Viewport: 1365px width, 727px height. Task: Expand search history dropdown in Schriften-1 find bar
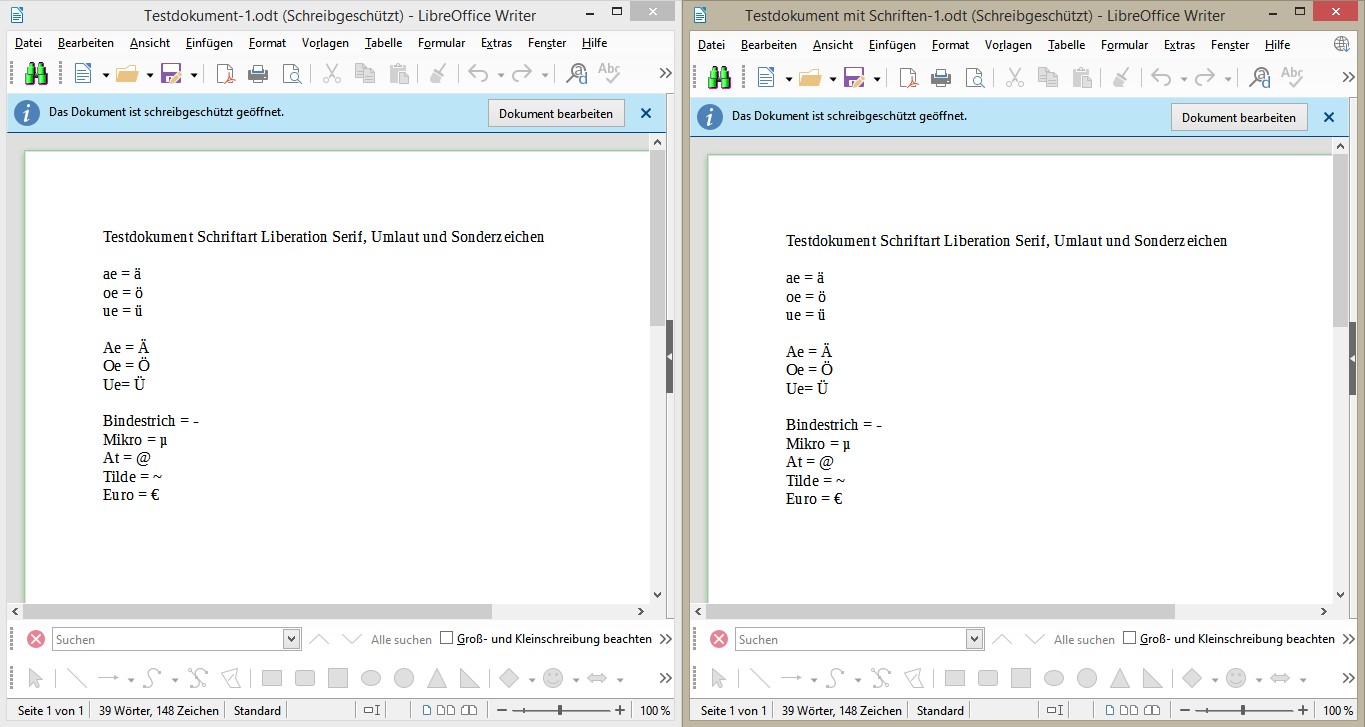point(975,639)
